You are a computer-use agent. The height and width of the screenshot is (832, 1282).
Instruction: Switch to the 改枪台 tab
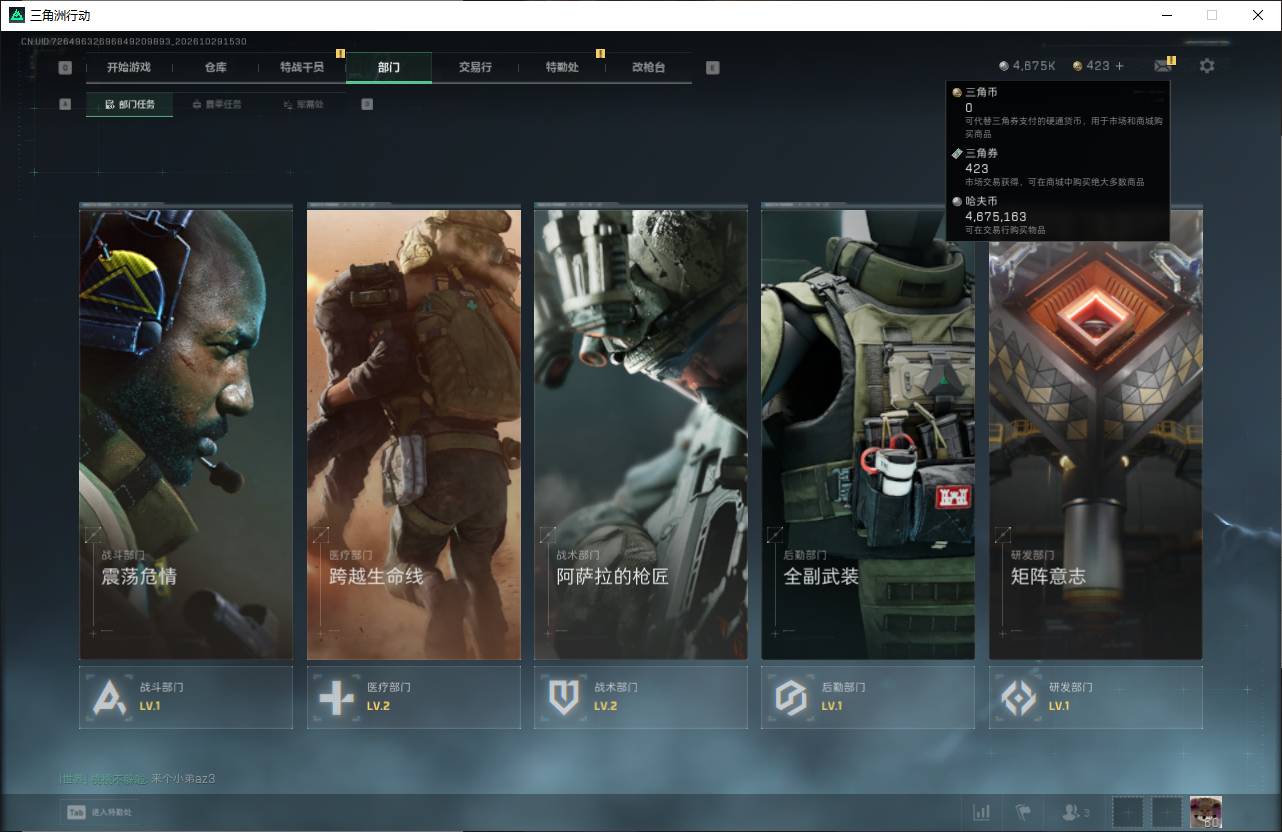click(x=648, y=67)
